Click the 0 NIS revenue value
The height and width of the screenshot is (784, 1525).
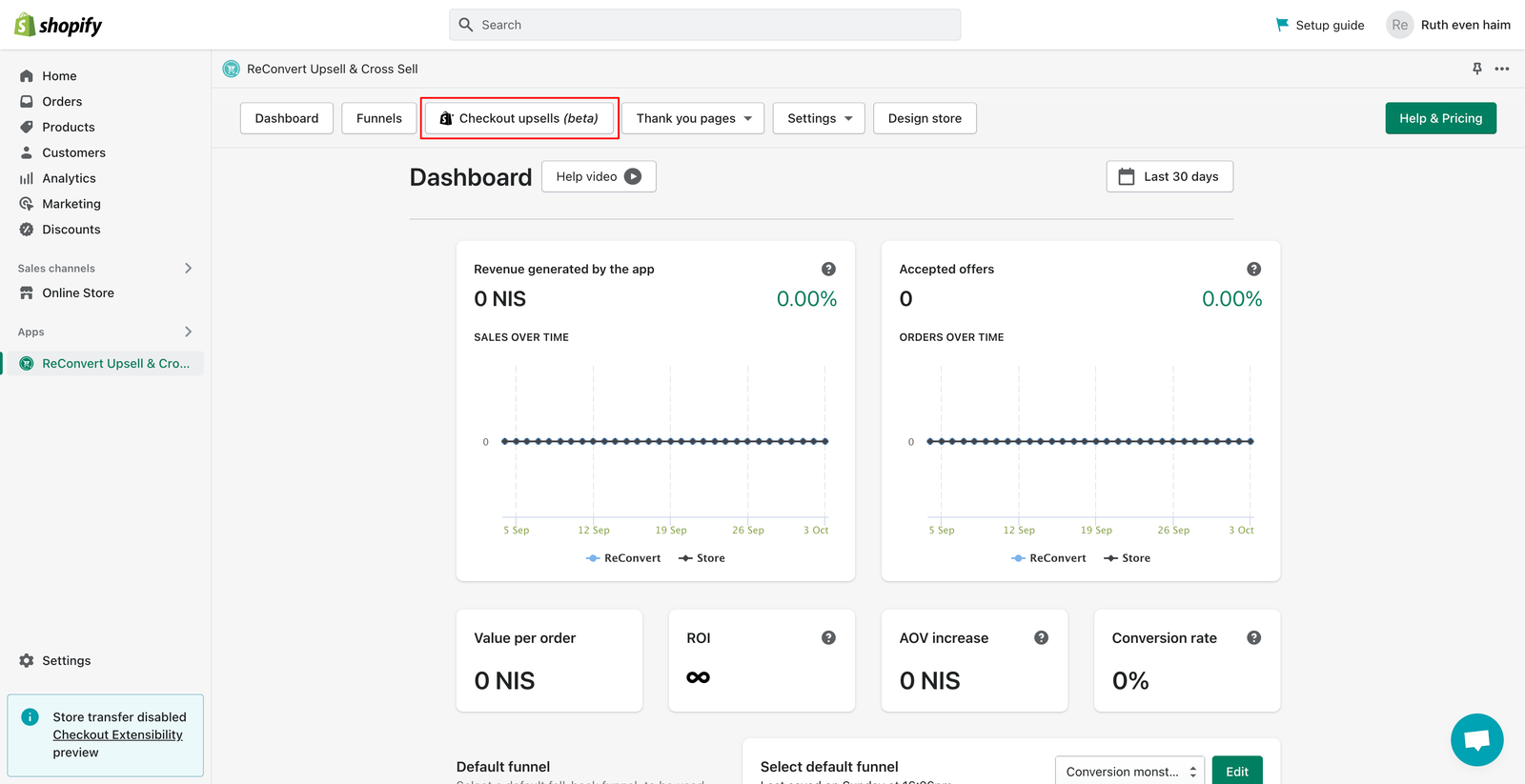[500, 299]
